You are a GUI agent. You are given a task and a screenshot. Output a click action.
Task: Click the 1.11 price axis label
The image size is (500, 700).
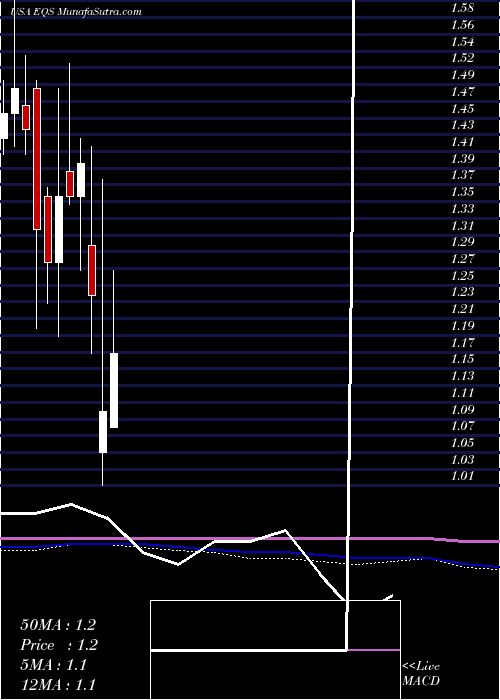462,392
